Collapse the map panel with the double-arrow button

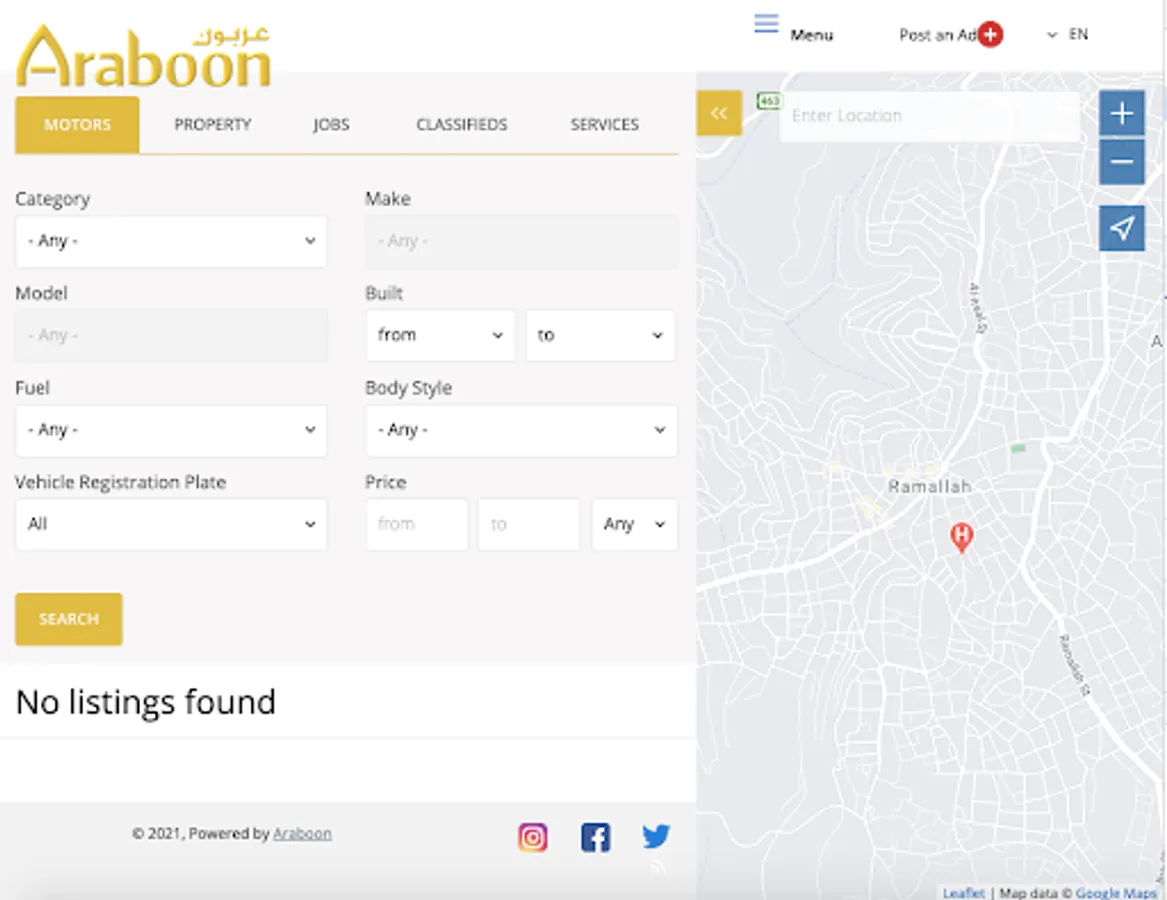719,113
